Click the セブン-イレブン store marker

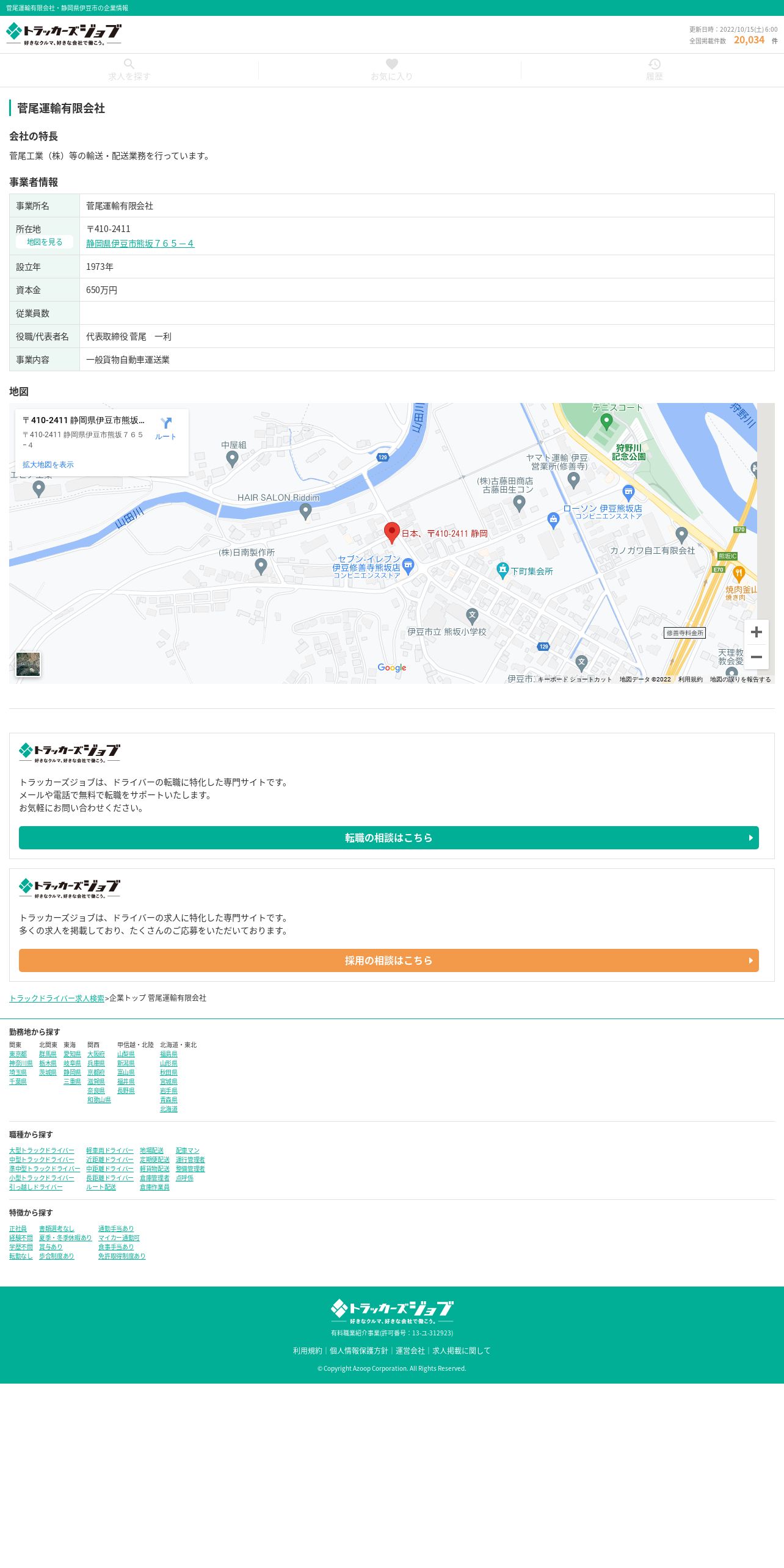[x=408, y=566]
